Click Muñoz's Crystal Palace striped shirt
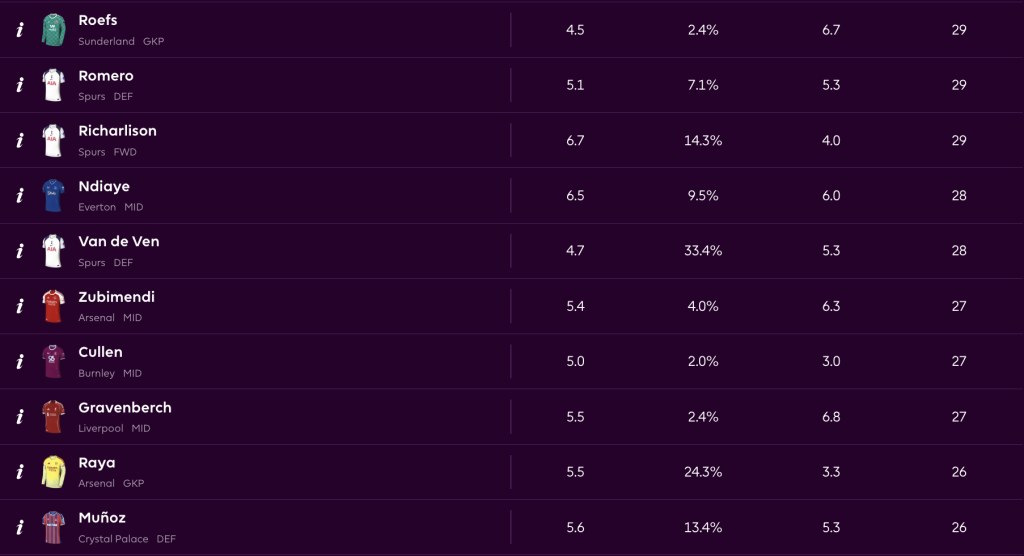This screenshot has height=556, width=1024. click(x=53, y=528)
